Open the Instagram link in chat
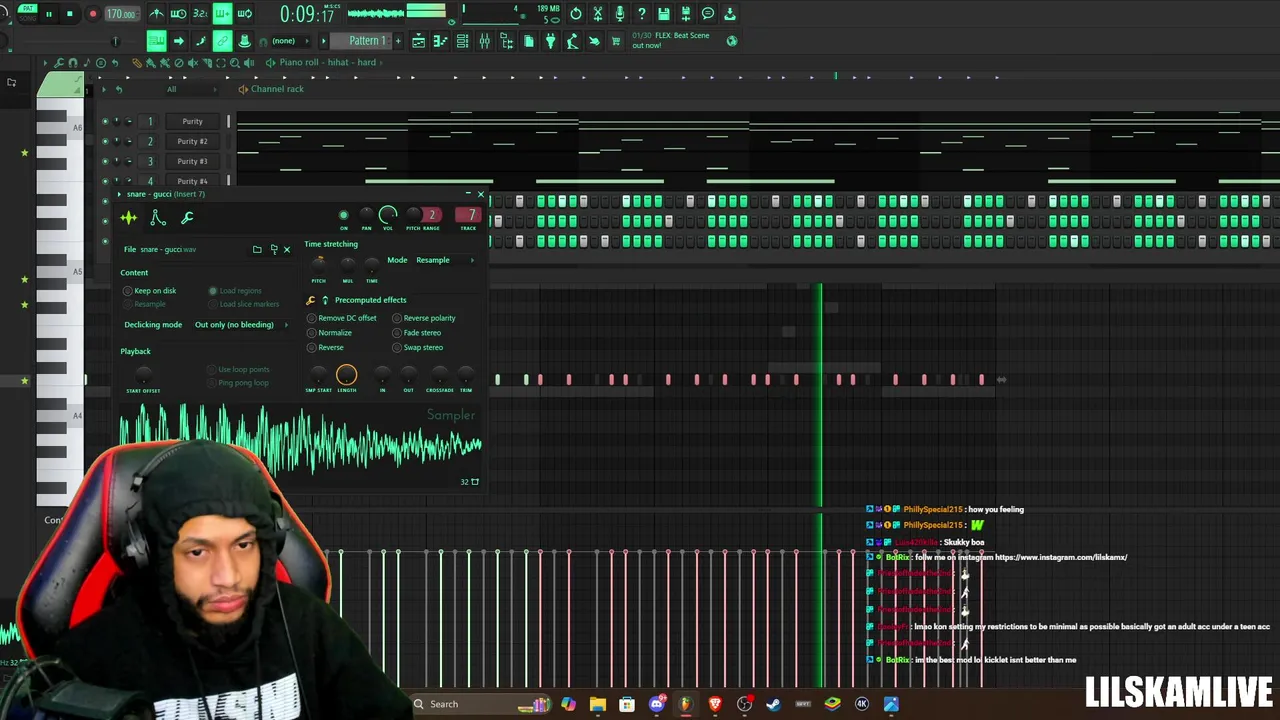 [x=1060, y=557]
